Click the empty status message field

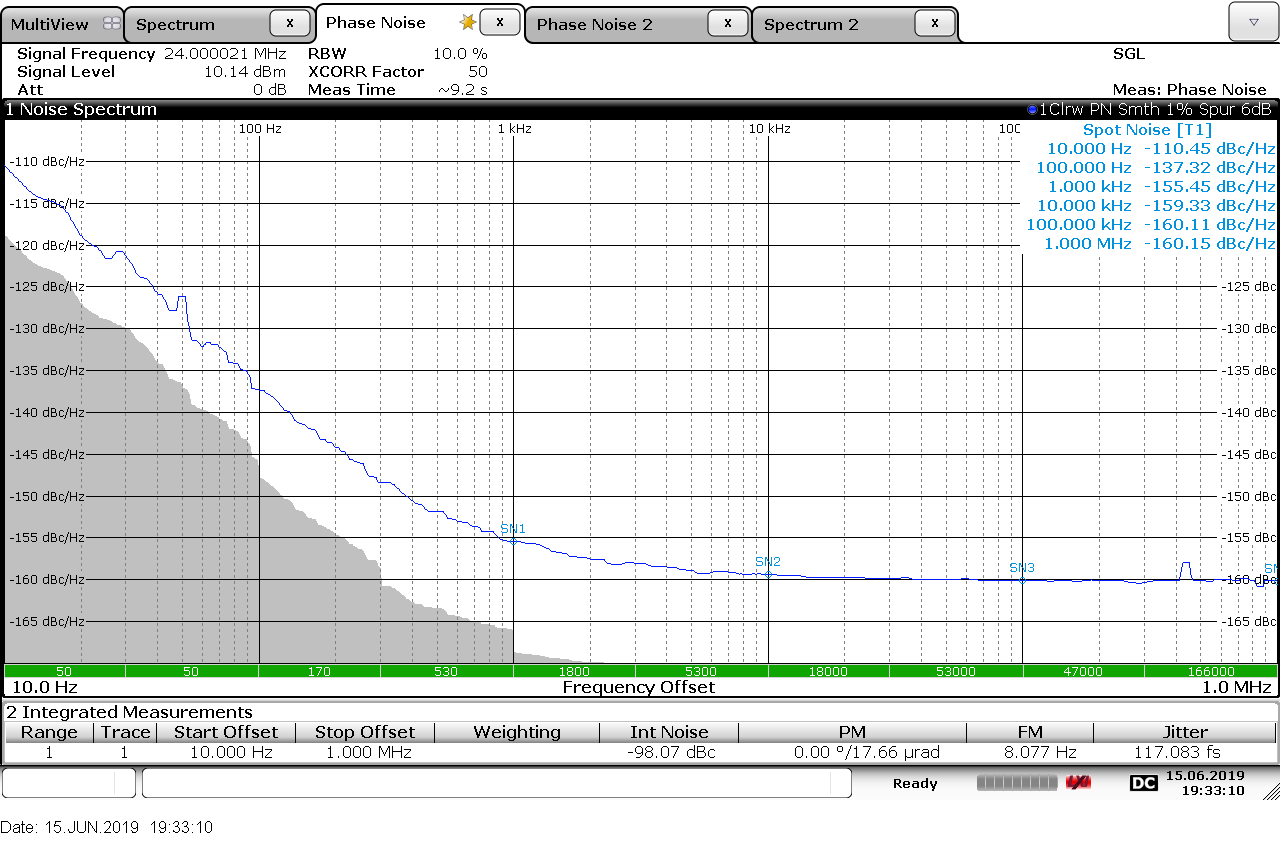[496, 783]
